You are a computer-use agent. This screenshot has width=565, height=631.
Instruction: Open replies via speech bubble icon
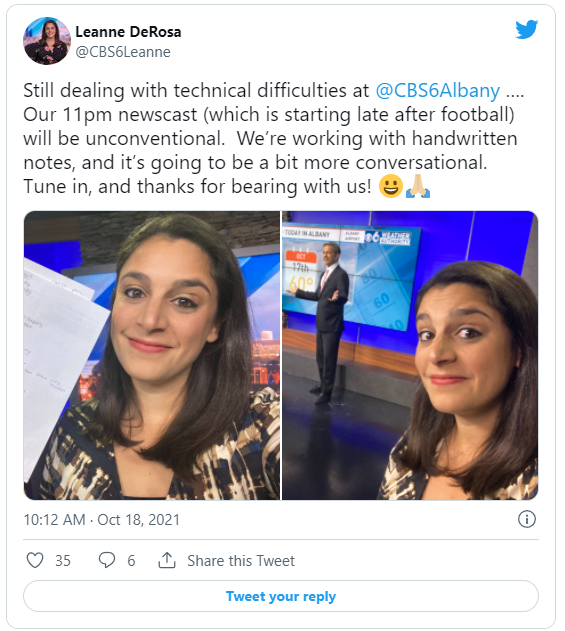107,560
